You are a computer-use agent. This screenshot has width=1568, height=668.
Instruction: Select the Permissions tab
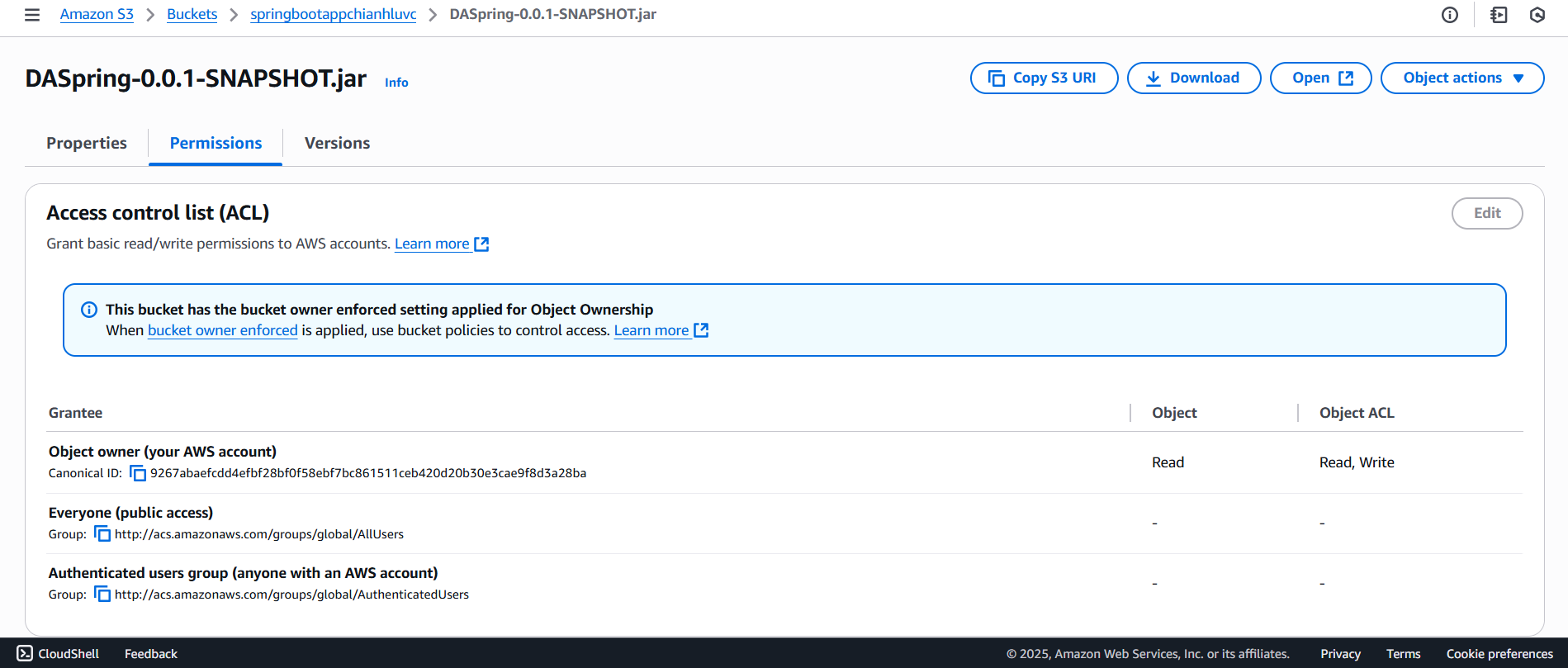[216, 143]
